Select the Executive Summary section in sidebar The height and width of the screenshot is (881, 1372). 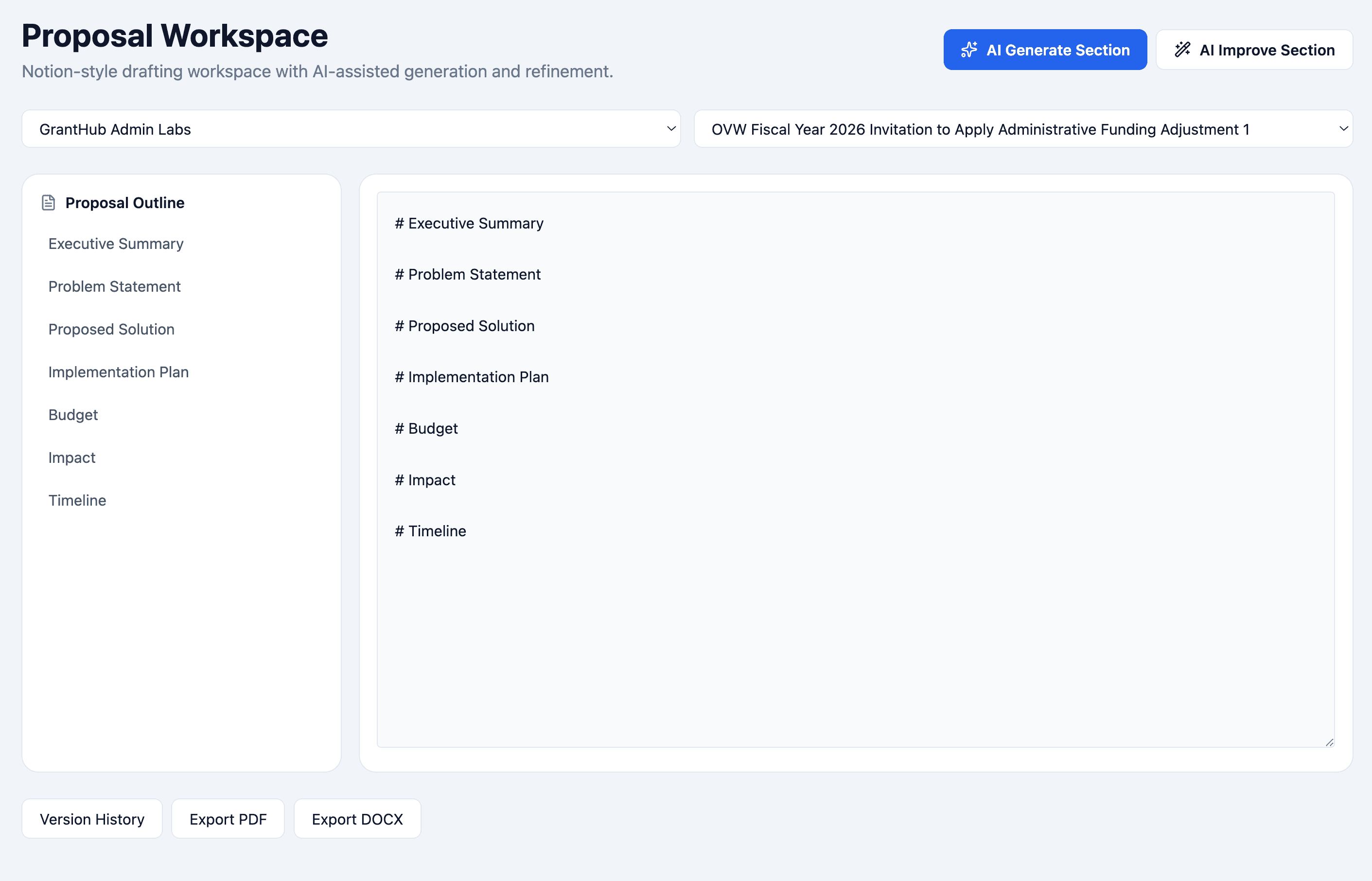pos(116,243)
